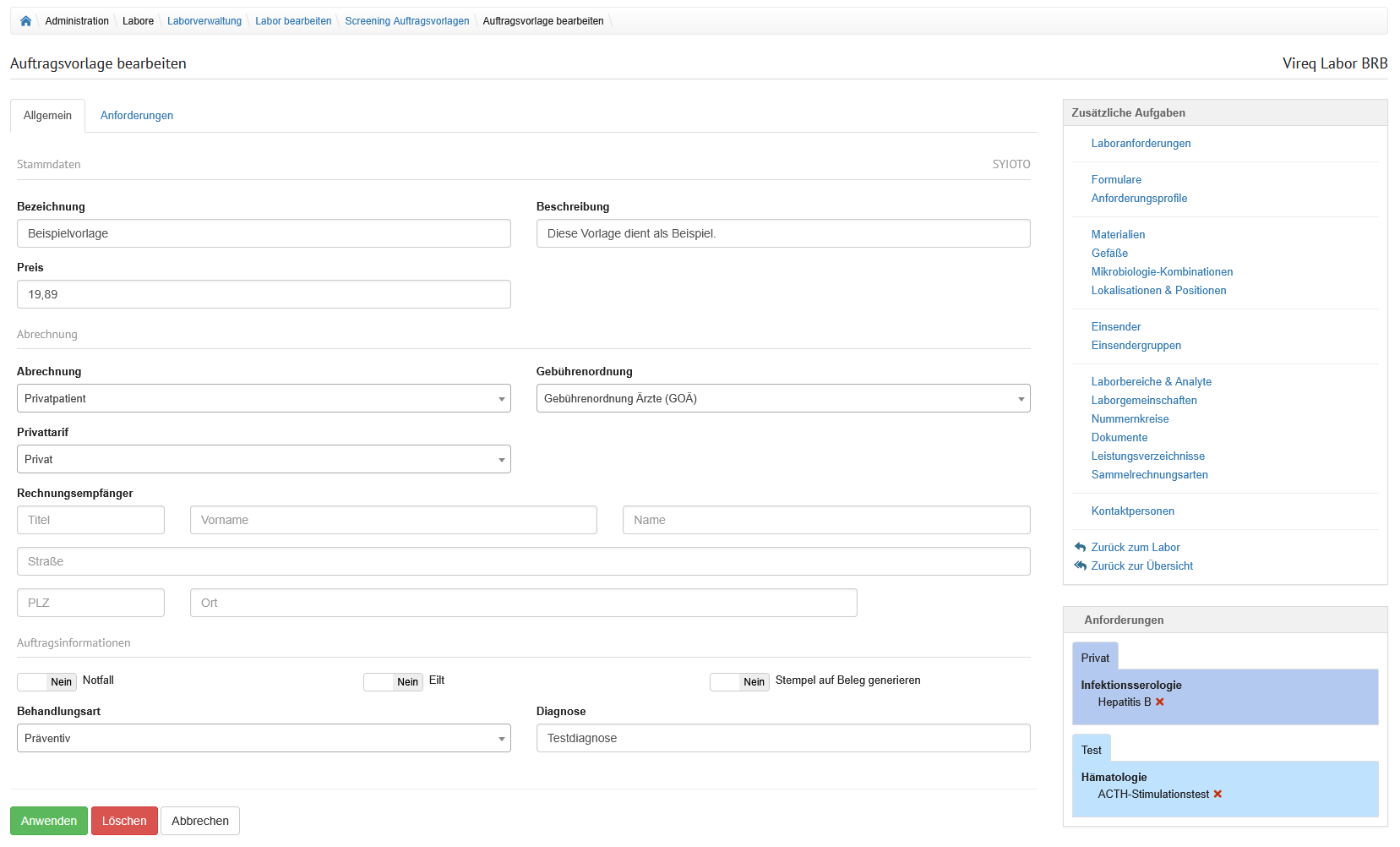Expand the Gebührenordnung dropdown
This screenshot has width=1400, height=847.
click(782, 399)
